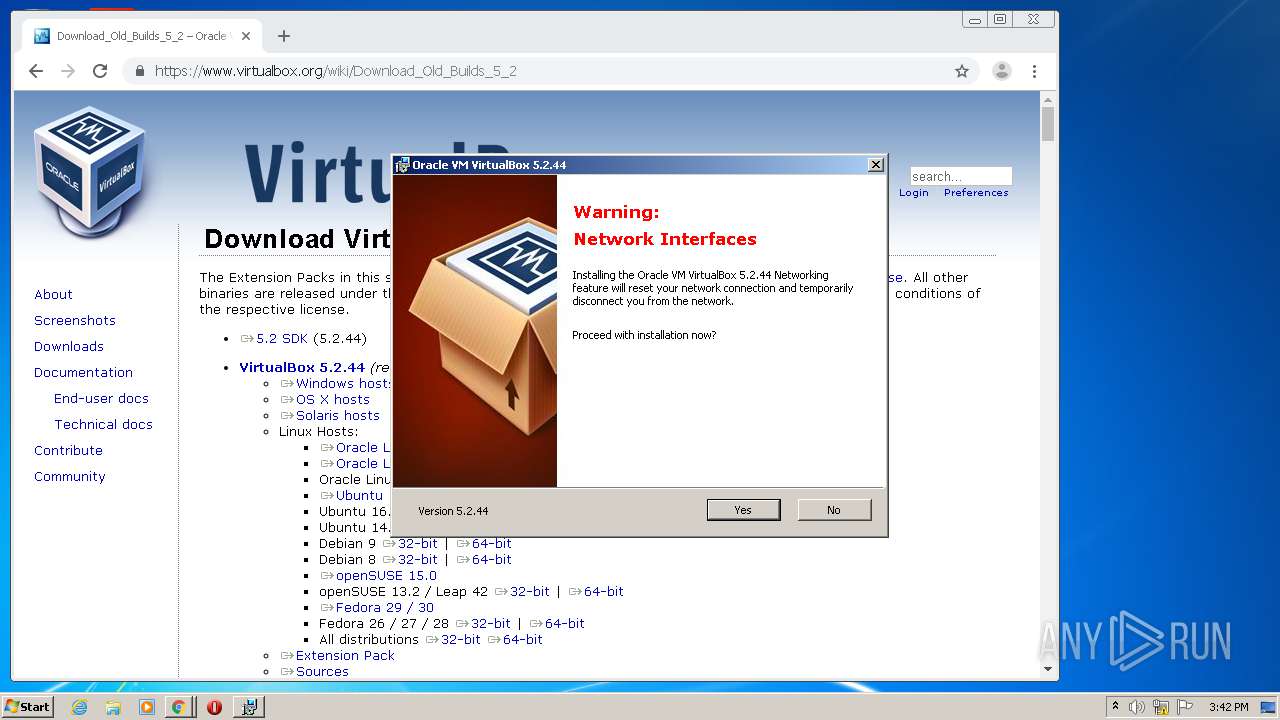Image resolution: width=1280 pixels, height=720 pixels.
Task: Open Technical docs in sidebar
Action: (x=103, y=425)
